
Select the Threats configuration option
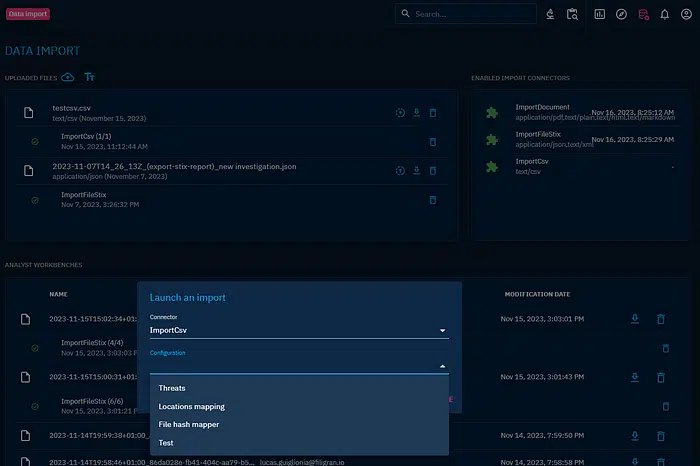pos(172,388)
